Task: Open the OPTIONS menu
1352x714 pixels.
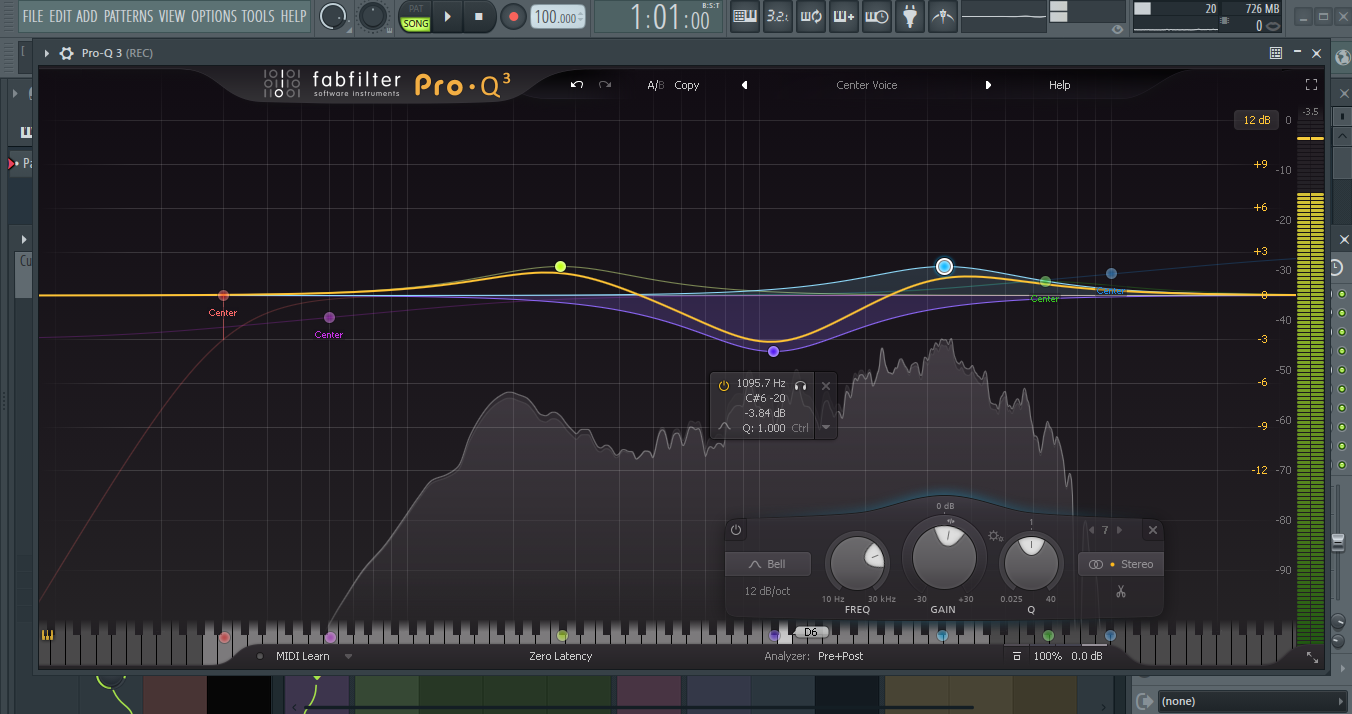Action: coord(213,16)
